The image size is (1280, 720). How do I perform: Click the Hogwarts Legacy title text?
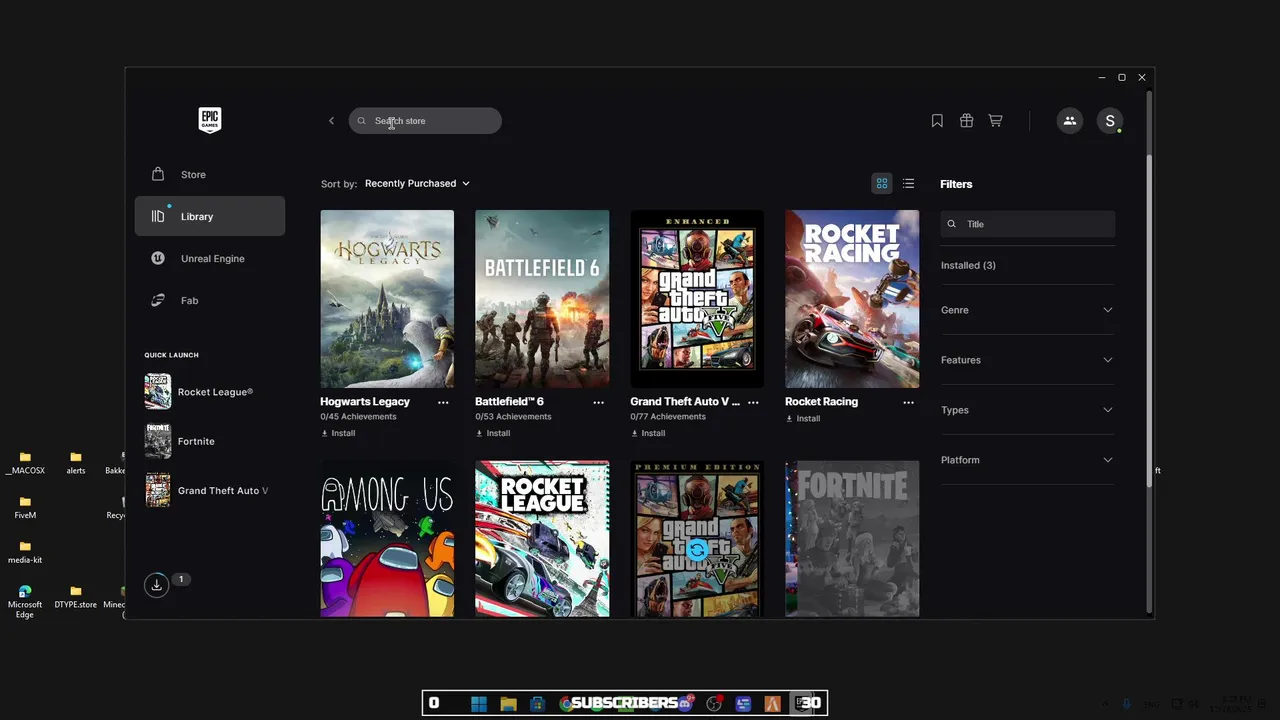pyautogui.click(x=365, y=402)
